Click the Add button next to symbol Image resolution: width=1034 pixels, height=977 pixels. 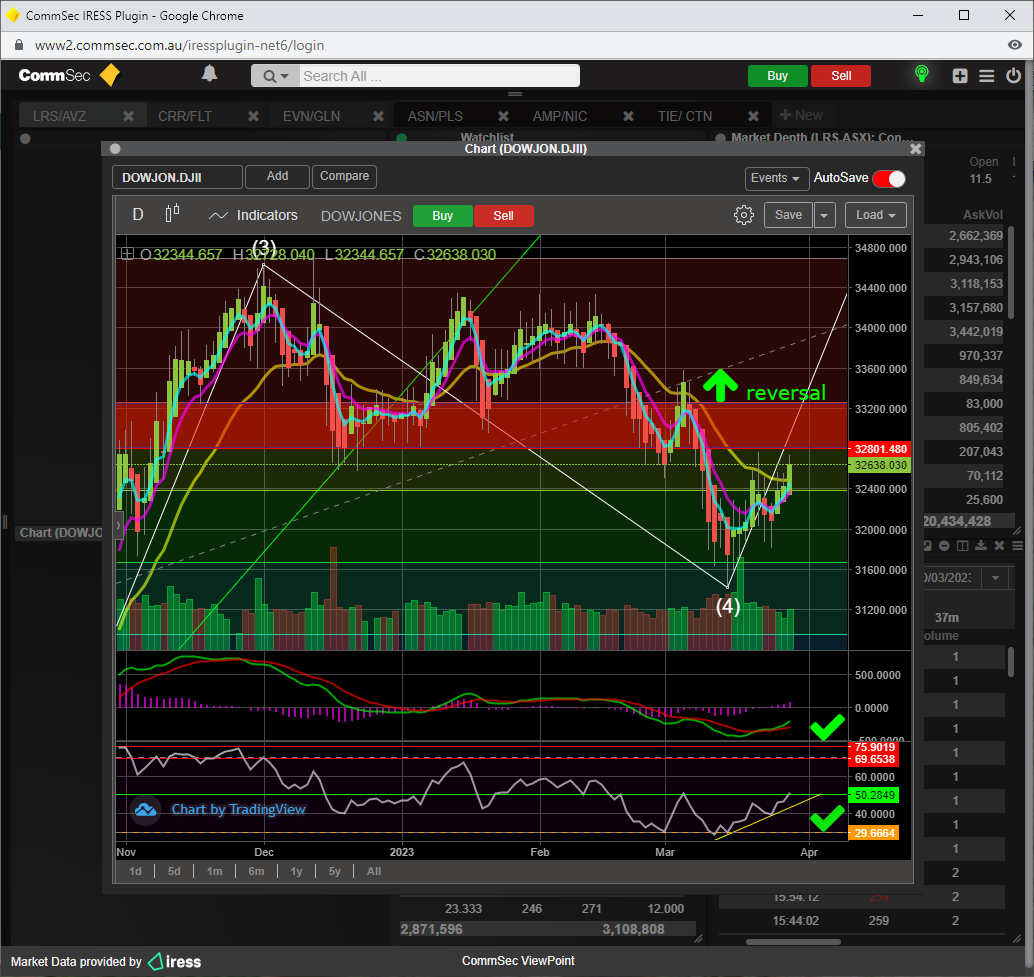coord(277,177)
